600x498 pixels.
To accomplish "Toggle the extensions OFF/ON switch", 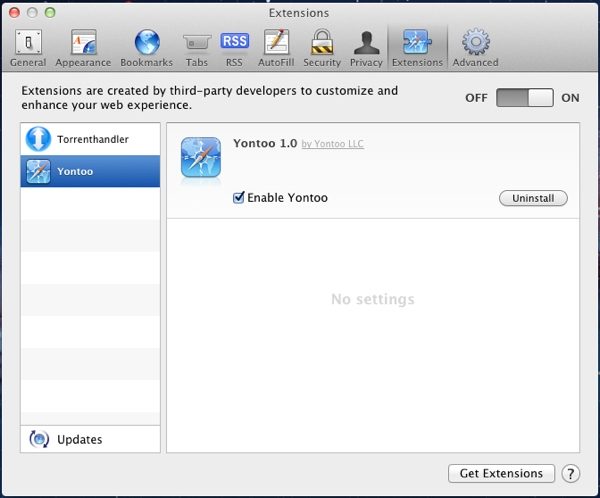I will 525,98.
